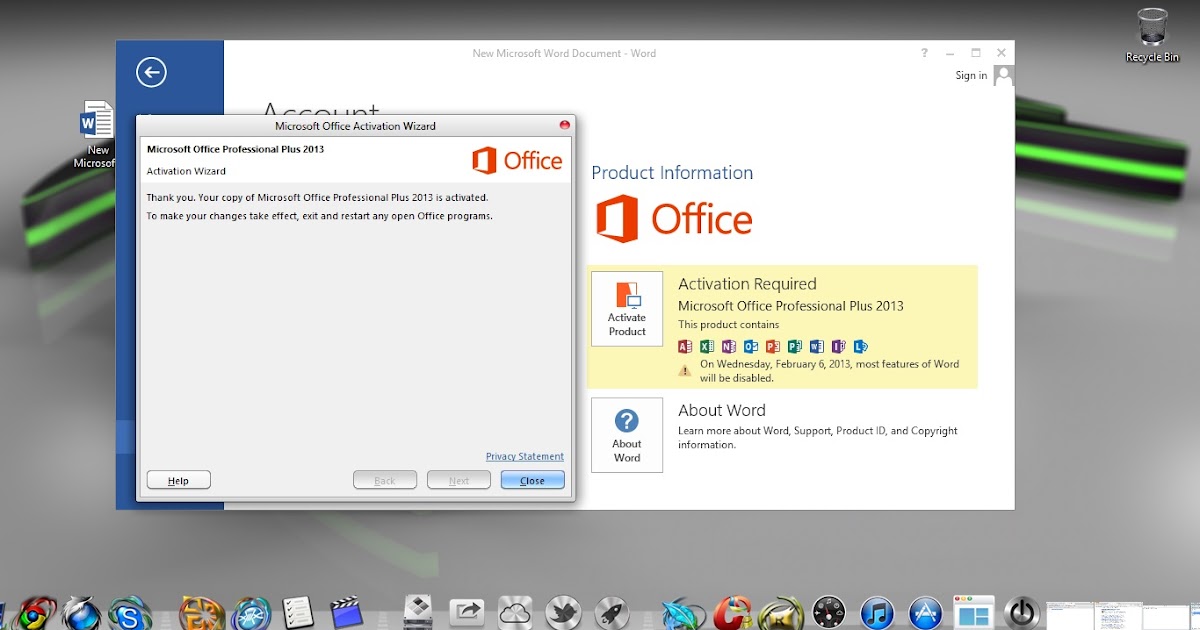Viewport: 1200px width, 630px height.
Task: Click the 'About Word' heading text
Action: (x=722, y=410)
